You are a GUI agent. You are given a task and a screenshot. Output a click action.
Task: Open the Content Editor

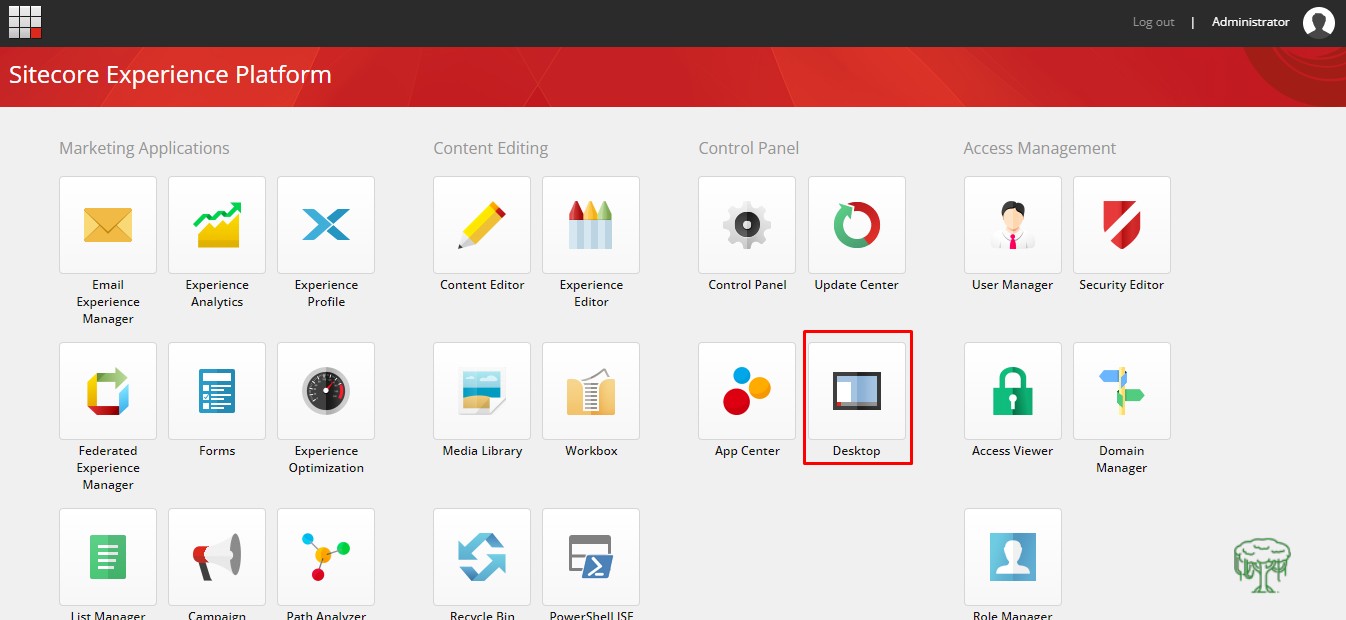[482, 225]
